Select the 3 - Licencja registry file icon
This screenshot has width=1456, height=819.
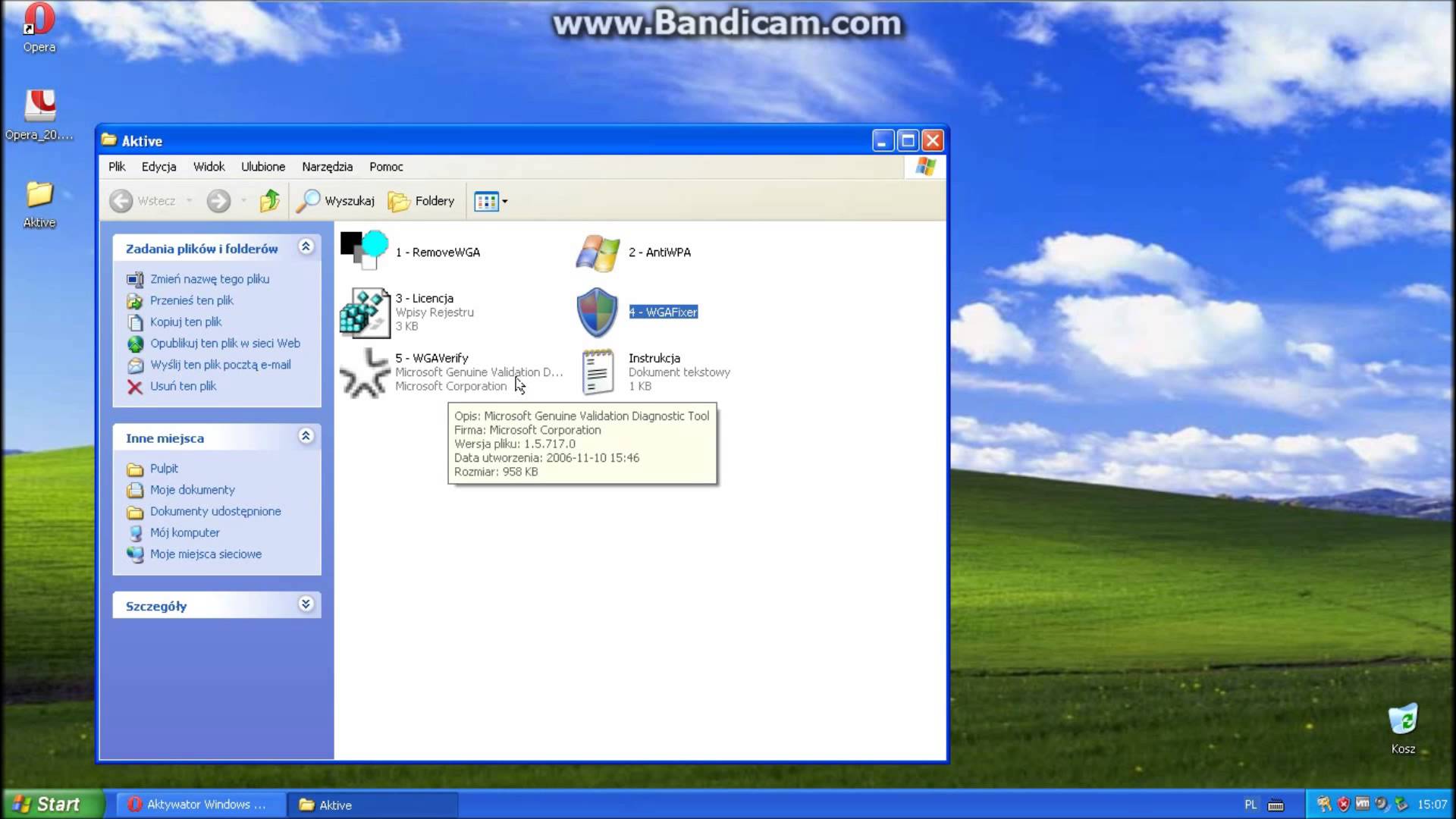tap(365, 312)
